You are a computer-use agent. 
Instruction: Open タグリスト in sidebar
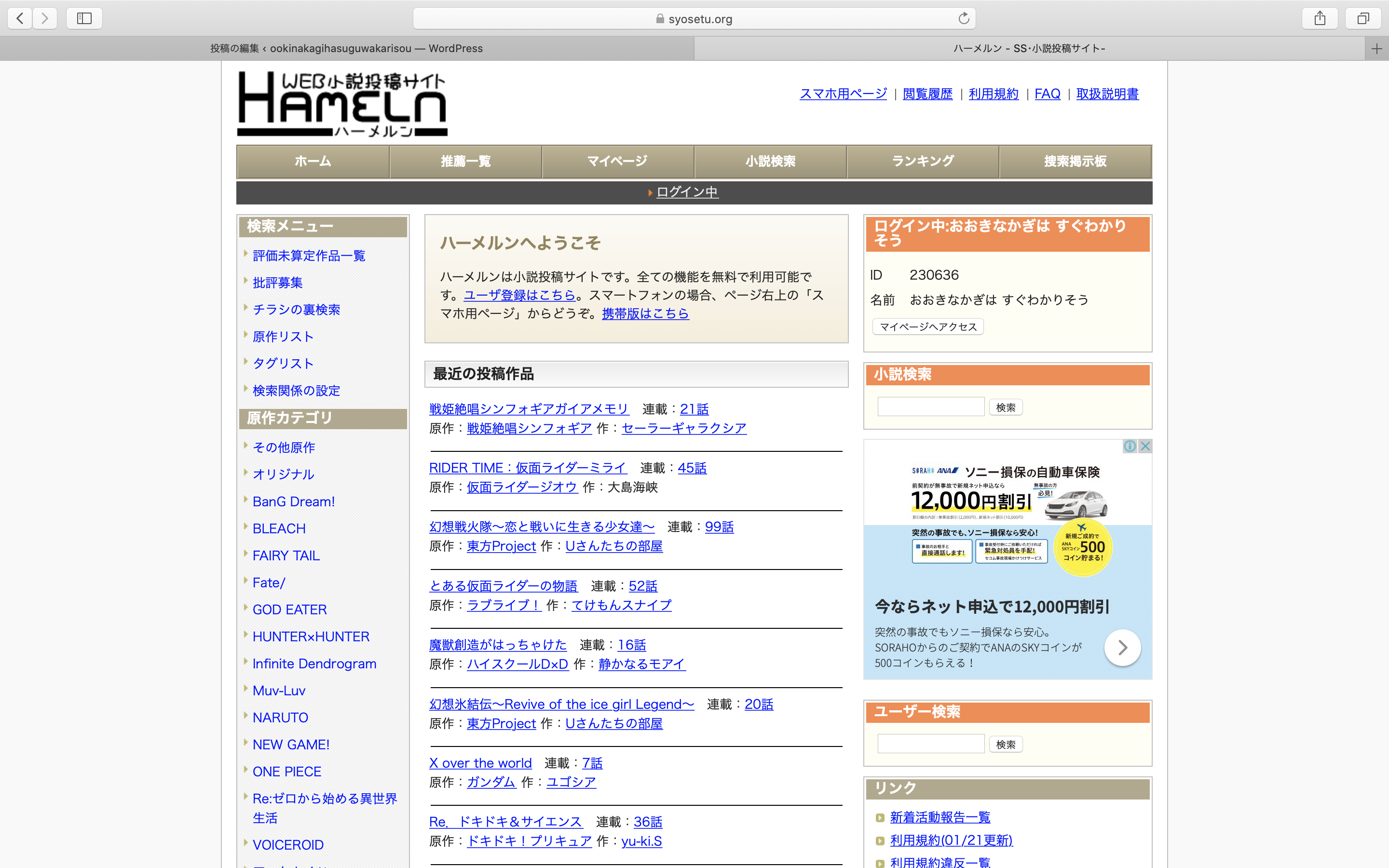click(x=283, y=364)
